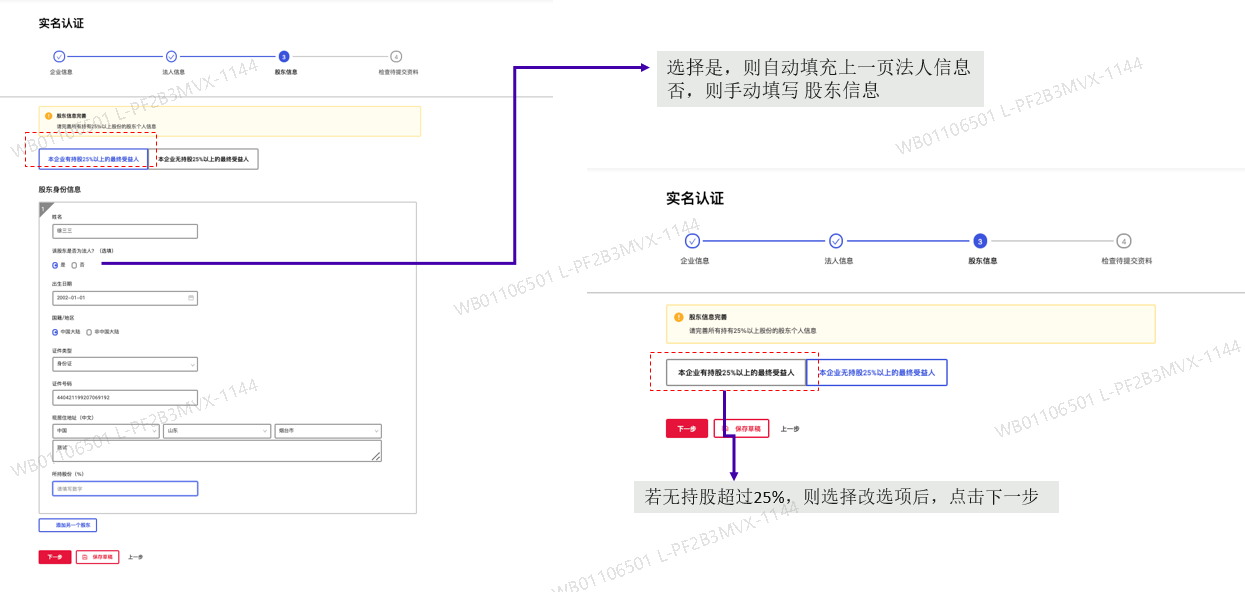This screenshot has height=592, width=1245.
Task: Click 上一步 link in left form
Action: click(135, 557)
